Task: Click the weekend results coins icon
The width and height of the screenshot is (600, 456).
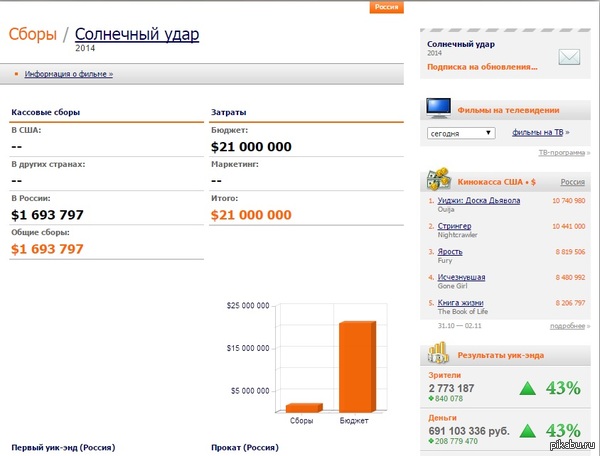Action: [x=437, y=353]
